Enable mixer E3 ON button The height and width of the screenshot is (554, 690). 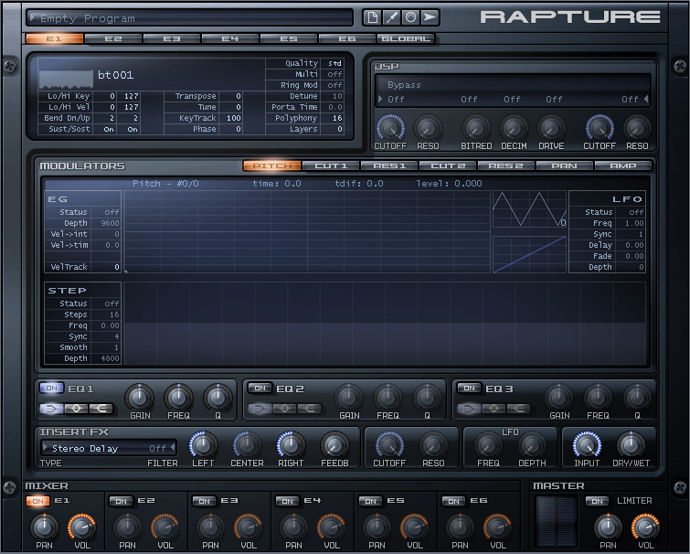click(204, 501)
